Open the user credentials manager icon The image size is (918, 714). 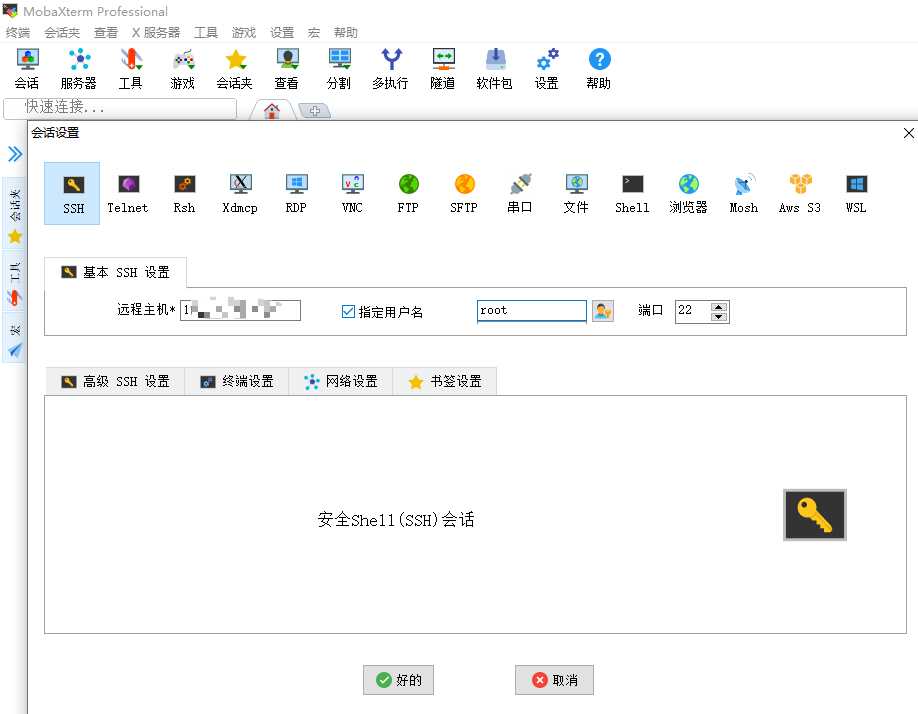click(x=602, y=311)
